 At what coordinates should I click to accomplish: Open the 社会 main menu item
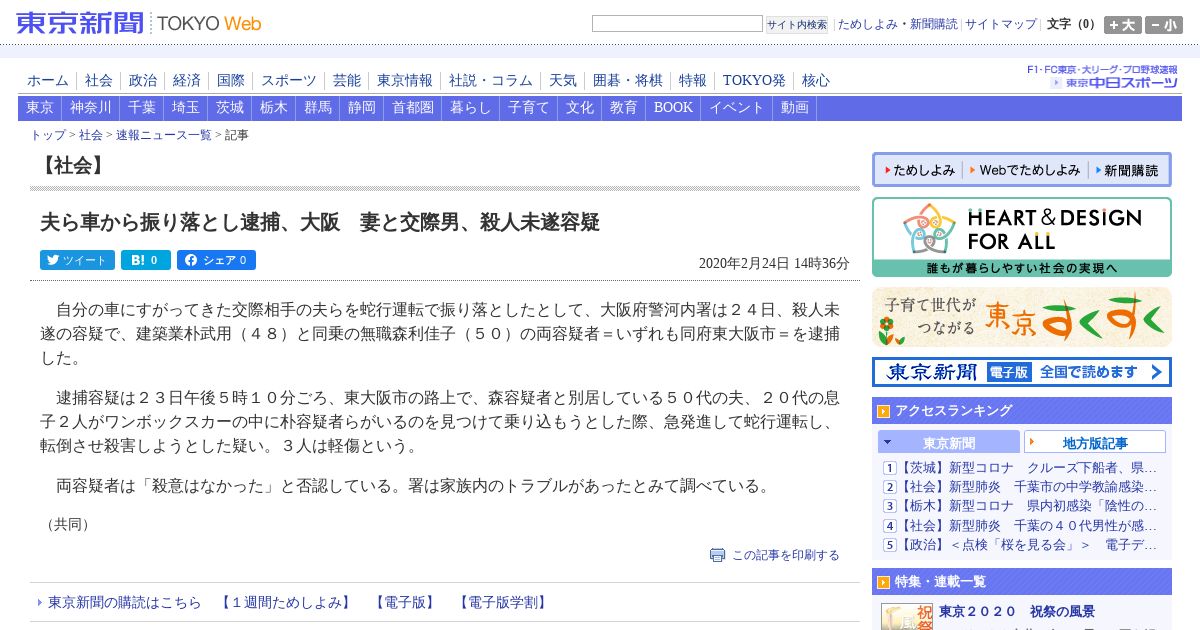[x=99, y=81]
